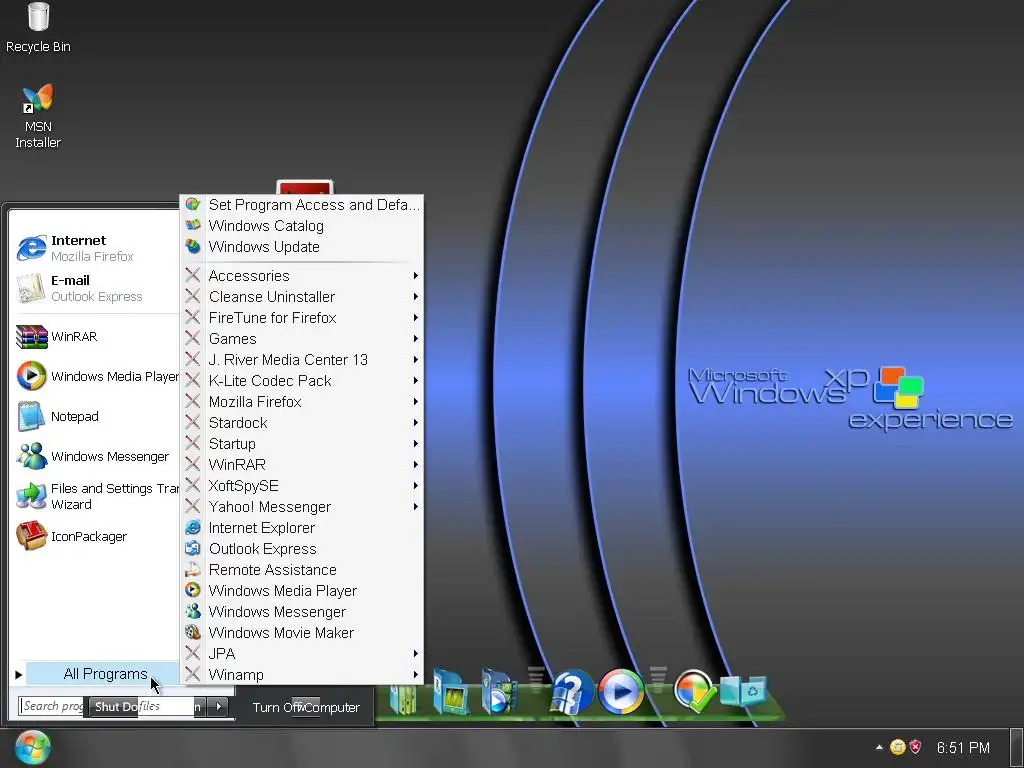Show hidden tray icons arrow
1024x768 pixels.
(x=879, y=747)
